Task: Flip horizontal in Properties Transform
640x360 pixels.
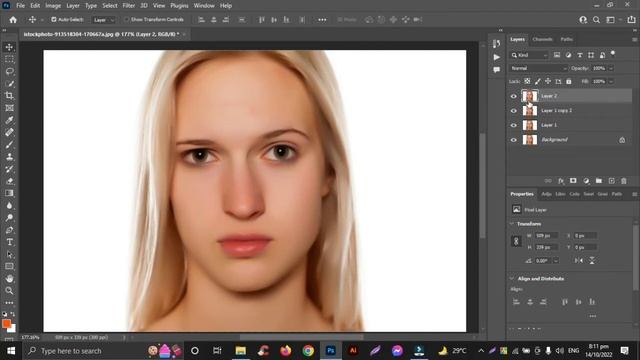Action: 579,260
